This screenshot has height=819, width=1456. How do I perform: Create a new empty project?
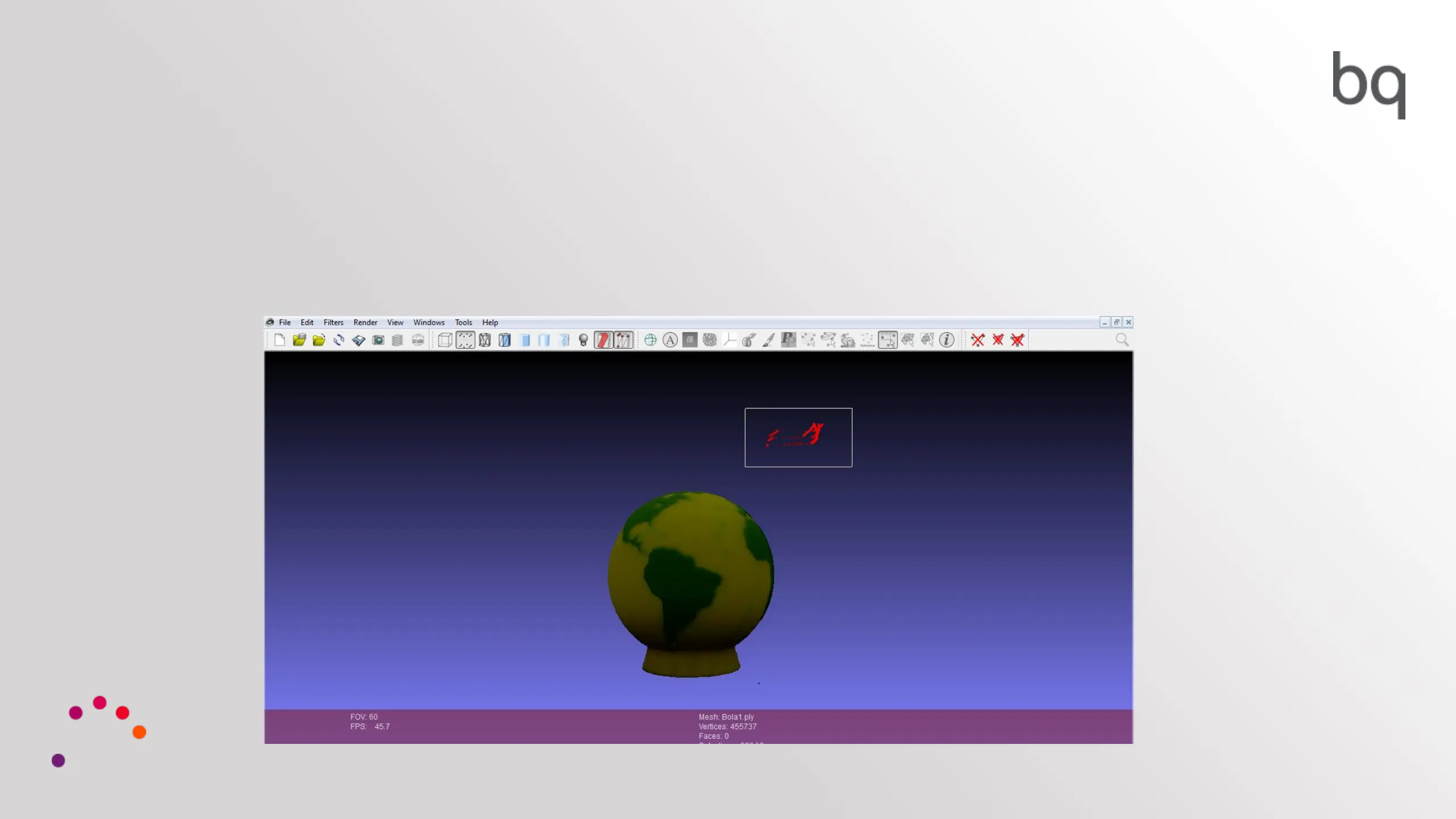tap(279, 340)
